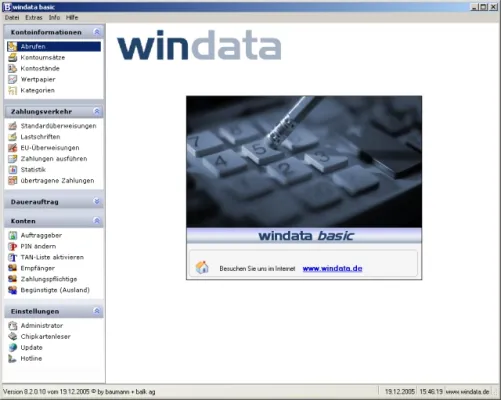
Task: Open the Hilfe menu
Action: point(72,18)
